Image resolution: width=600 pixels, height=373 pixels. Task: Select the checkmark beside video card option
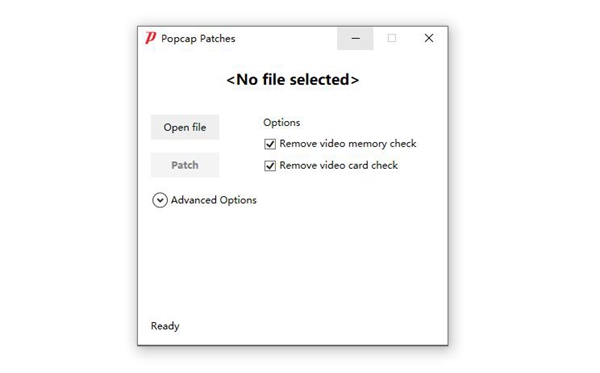pyautogui.click(x=270, y=166)
